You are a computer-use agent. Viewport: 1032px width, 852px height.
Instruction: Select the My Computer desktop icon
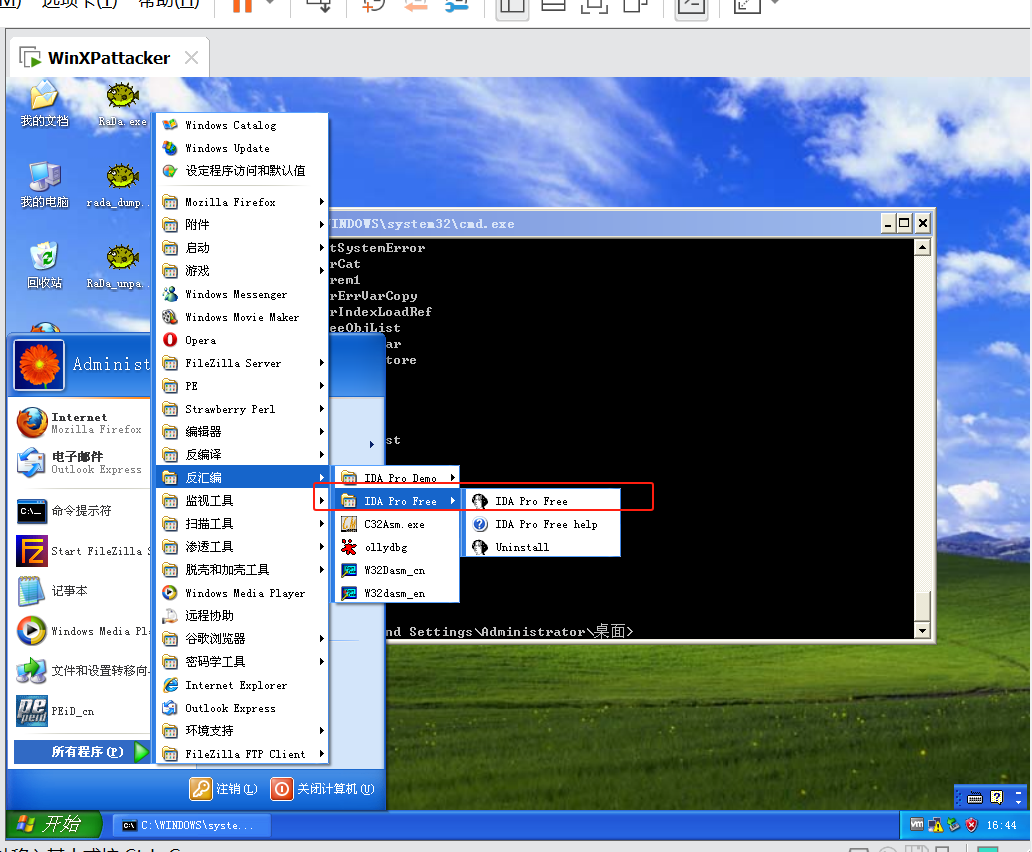pyautogui.click(x=44, y=185)
